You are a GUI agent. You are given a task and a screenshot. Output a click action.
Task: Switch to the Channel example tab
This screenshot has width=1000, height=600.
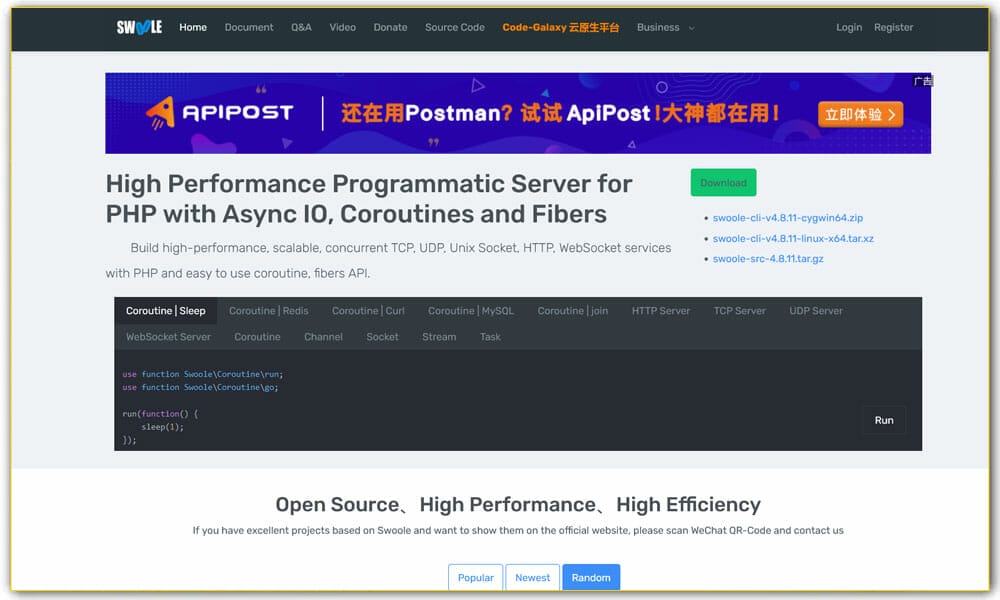pos(323,337)
